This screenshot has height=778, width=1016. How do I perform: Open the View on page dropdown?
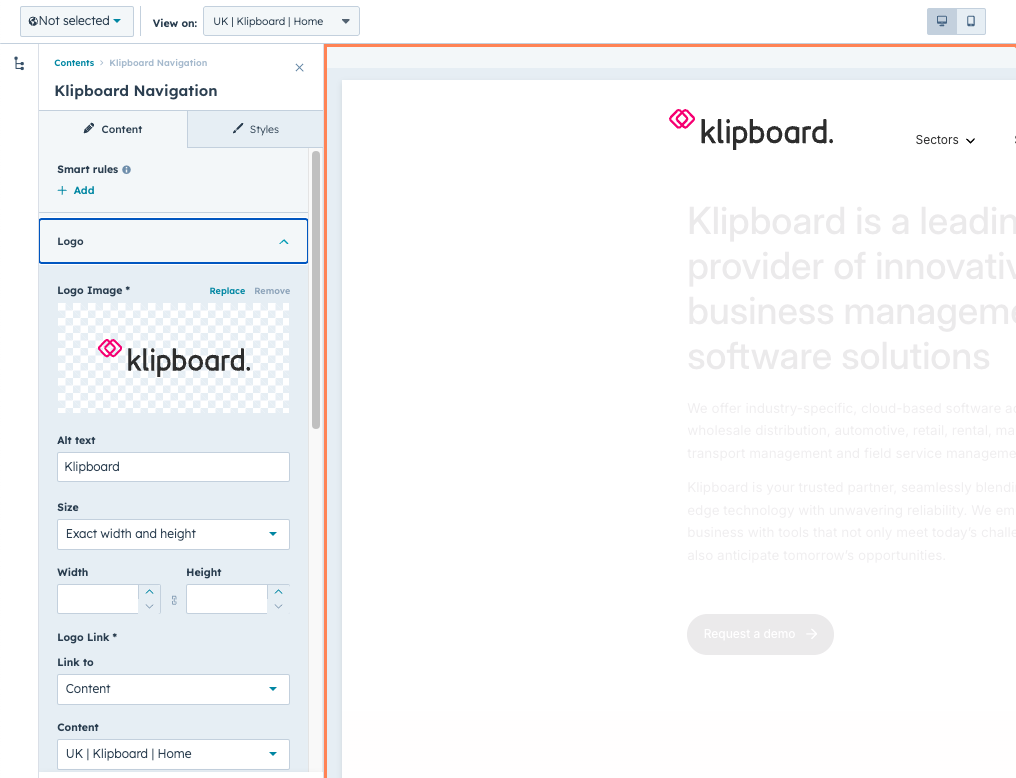[x=281, y=21]
